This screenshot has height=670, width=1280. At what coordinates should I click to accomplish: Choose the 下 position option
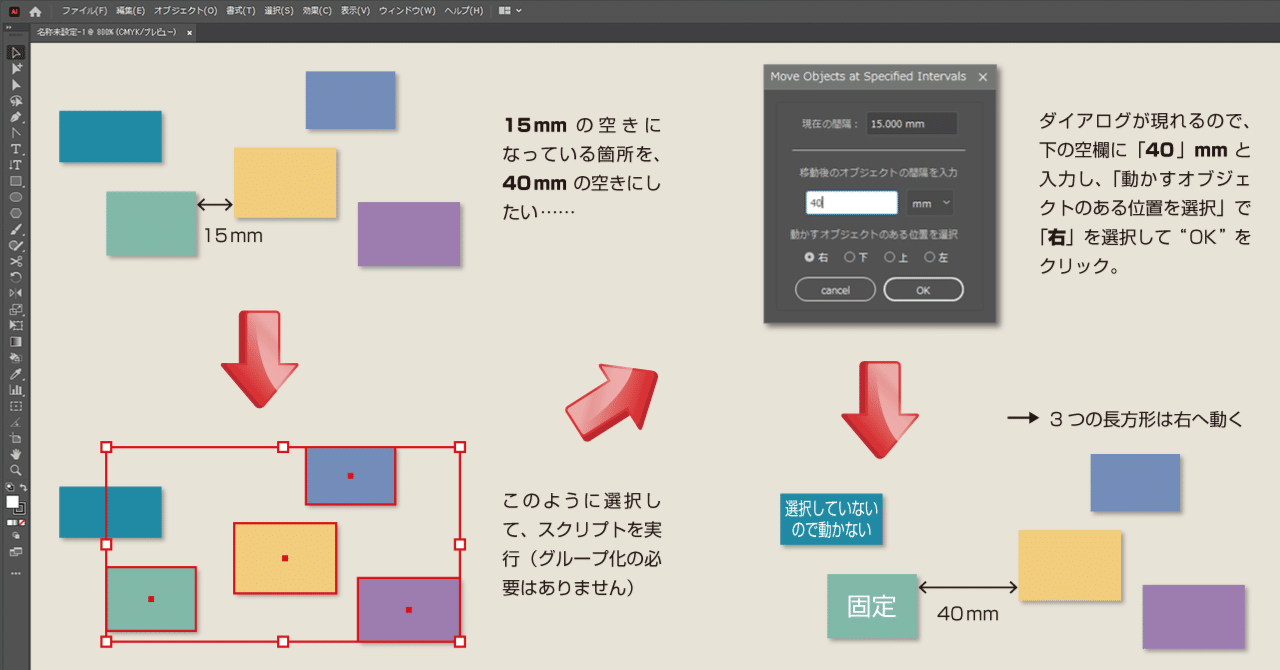pyautogui.click(x=851, y=257)
